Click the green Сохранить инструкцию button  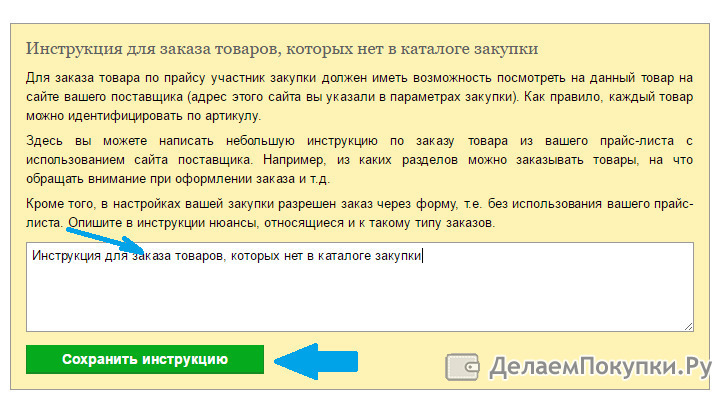[x=145, y=359]
